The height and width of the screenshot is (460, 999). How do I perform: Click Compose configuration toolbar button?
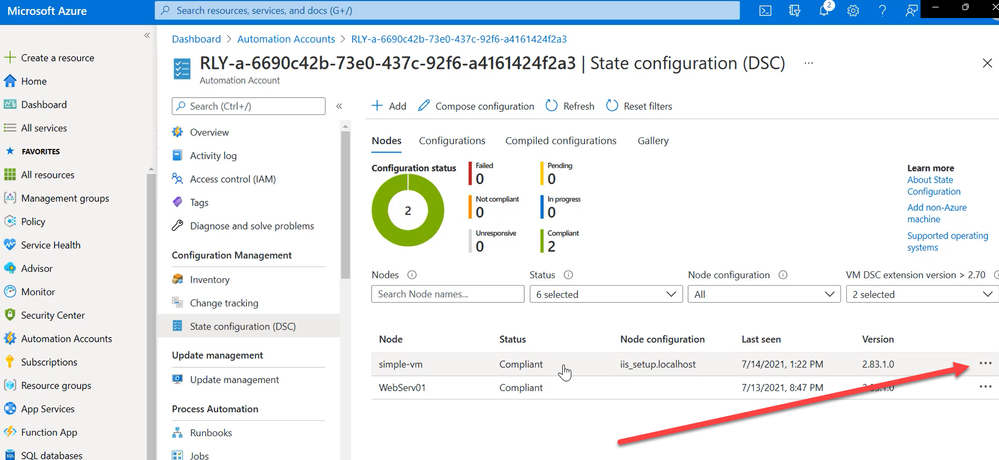click(x=476, y=106)
